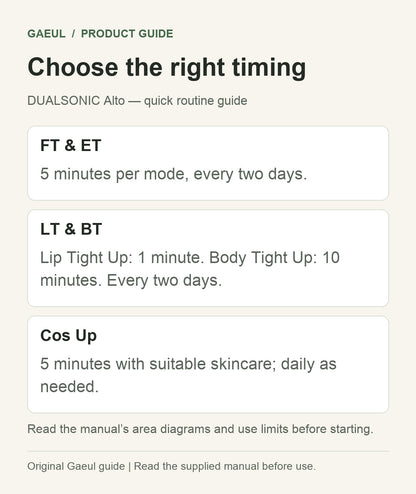Click the FT & ET card title
416x494 pixels.
point(71,146)
